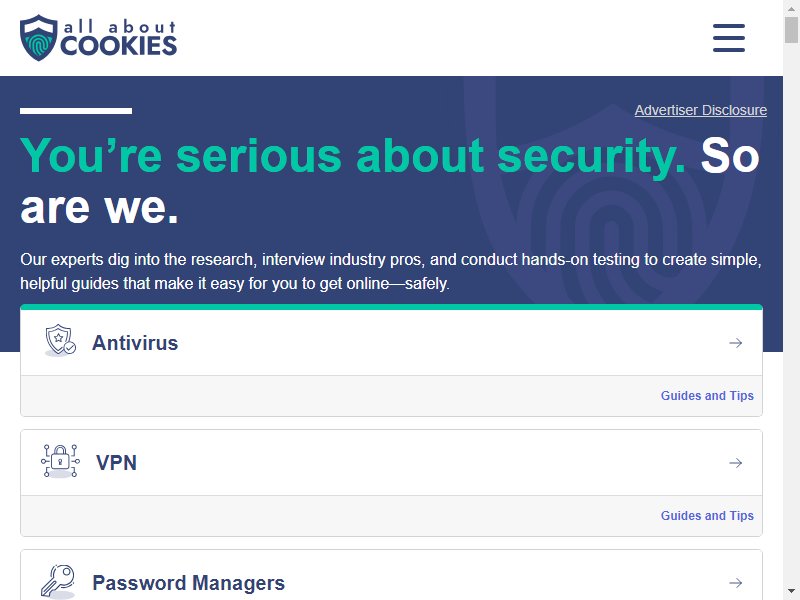Open Guides and Tips under Antivirus
The image size is (800, 600).
coord(707,395)
